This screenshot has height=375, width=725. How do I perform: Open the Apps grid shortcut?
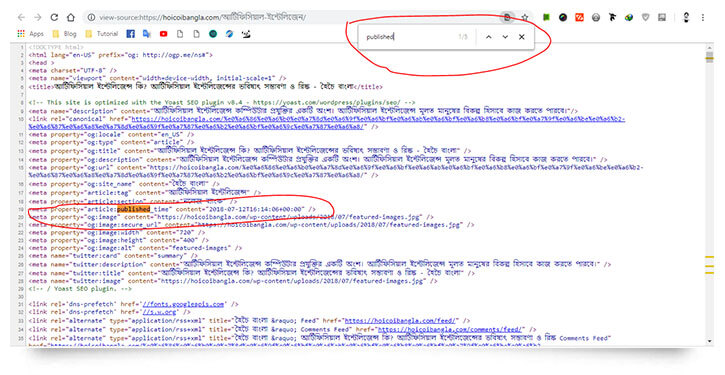(30, 34)
